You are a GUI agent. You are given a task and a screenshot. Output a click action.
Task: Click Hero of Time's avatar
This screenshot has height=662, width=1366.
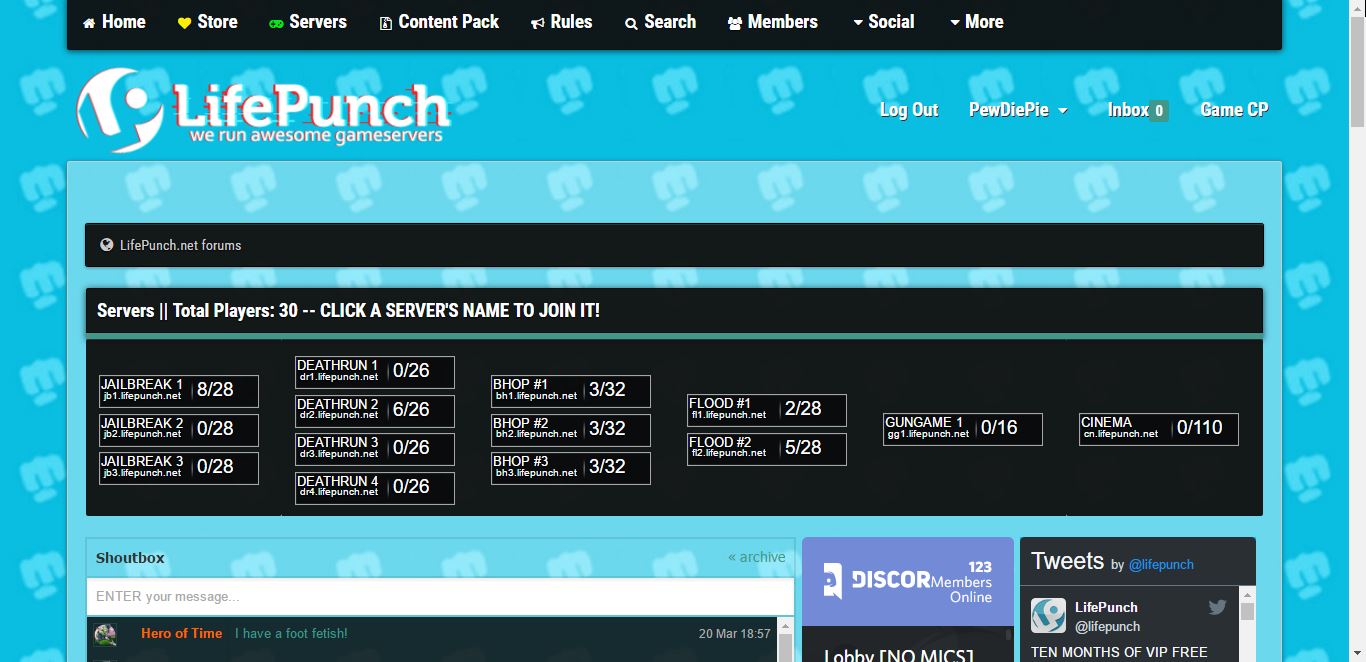point(105,635)
